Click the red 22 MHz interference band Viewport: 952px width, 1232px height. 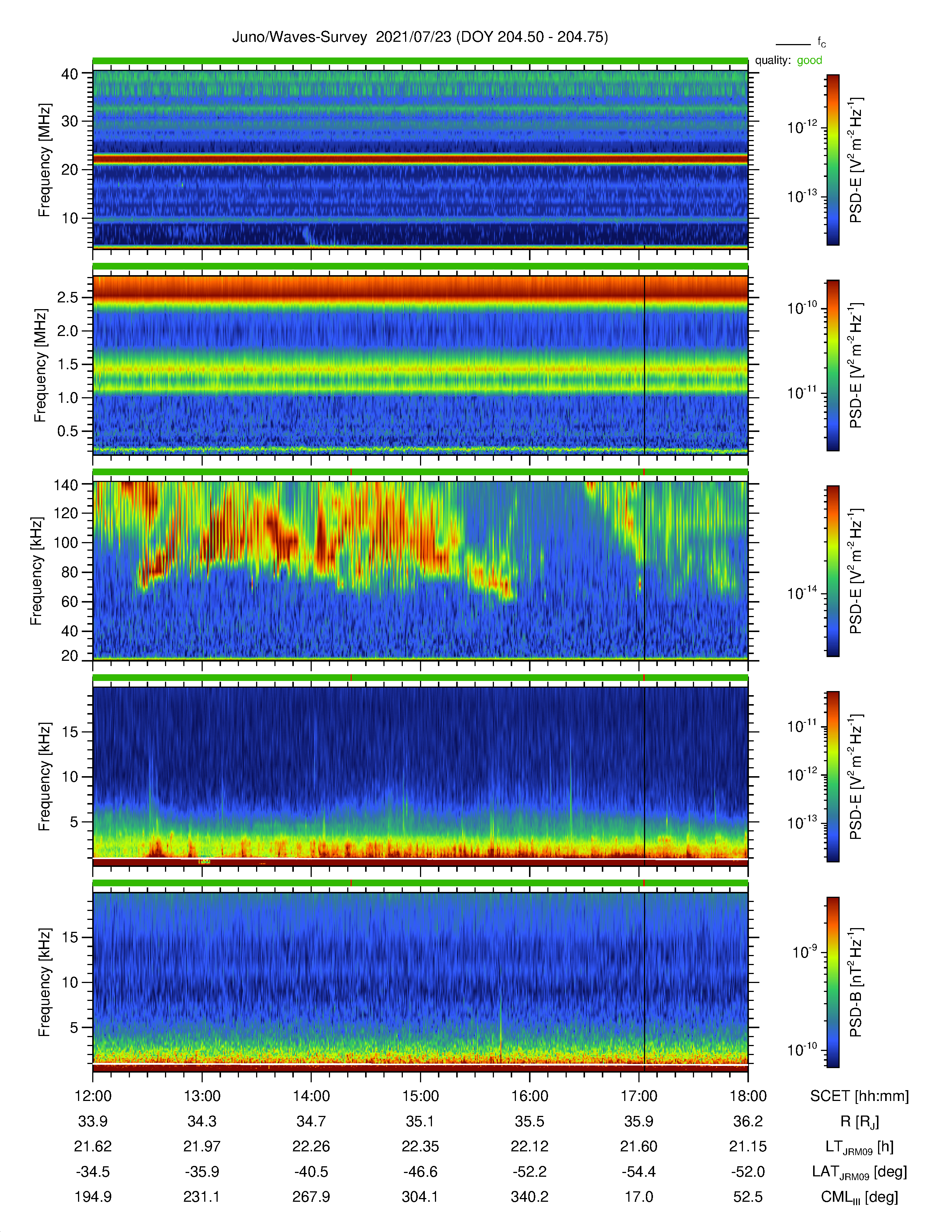click(x=420, y=160)
